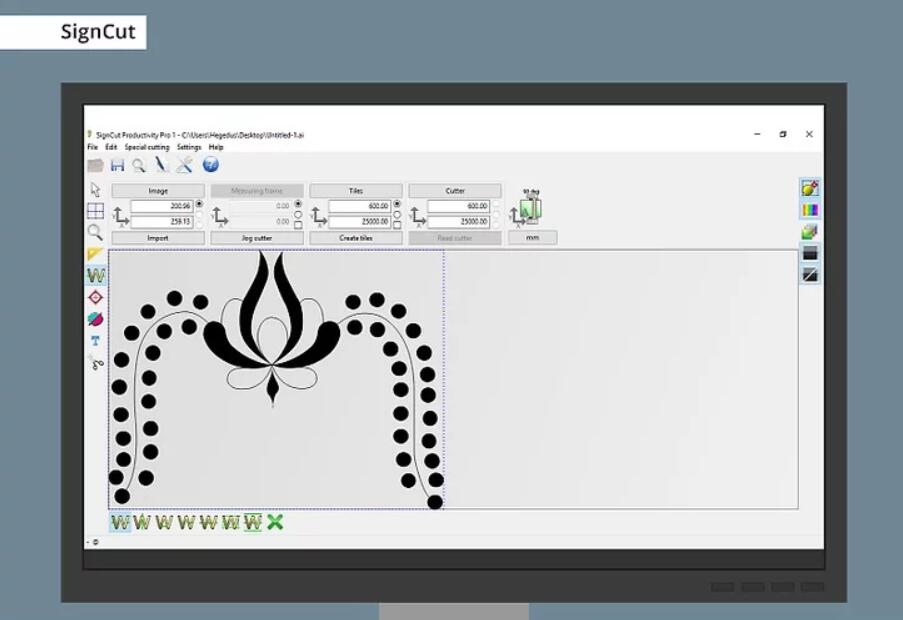The height and width of the screenshot is (620, 903).
Task: Click the Cutter header button
Action: pyautogui.click(x=455, y=190)
